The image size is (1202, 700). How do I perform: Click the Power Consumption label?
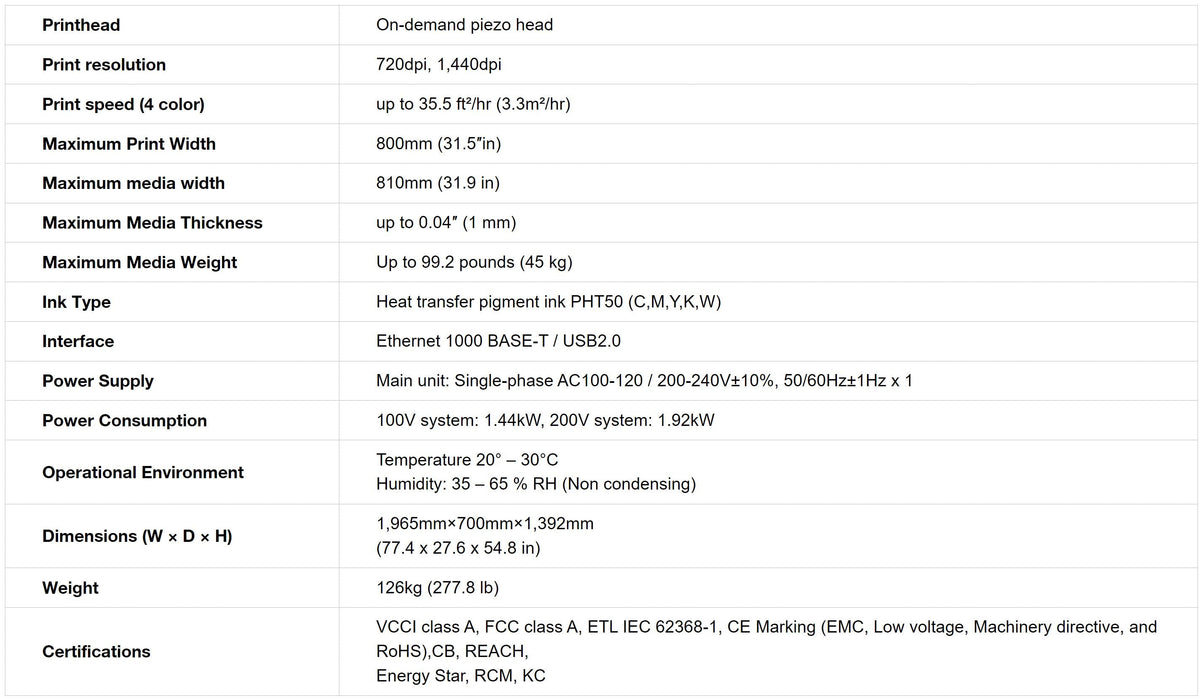pos(124,421)
